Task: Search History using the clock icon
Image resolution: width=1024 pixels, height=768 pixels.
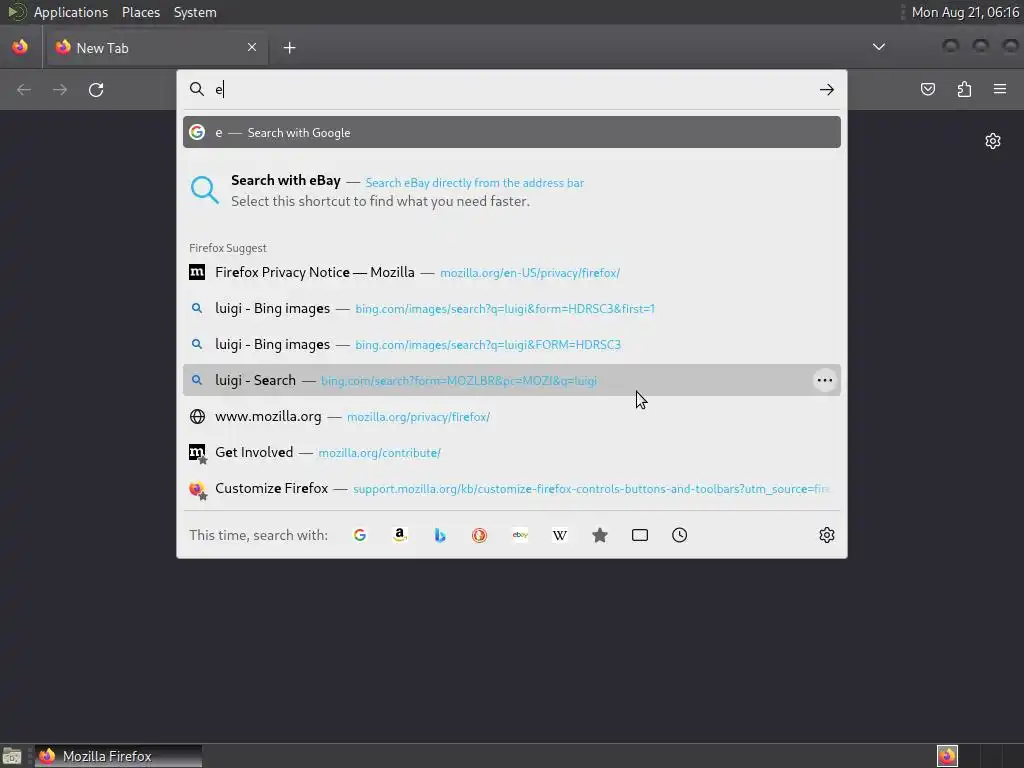Action: (x=679, y=535)
